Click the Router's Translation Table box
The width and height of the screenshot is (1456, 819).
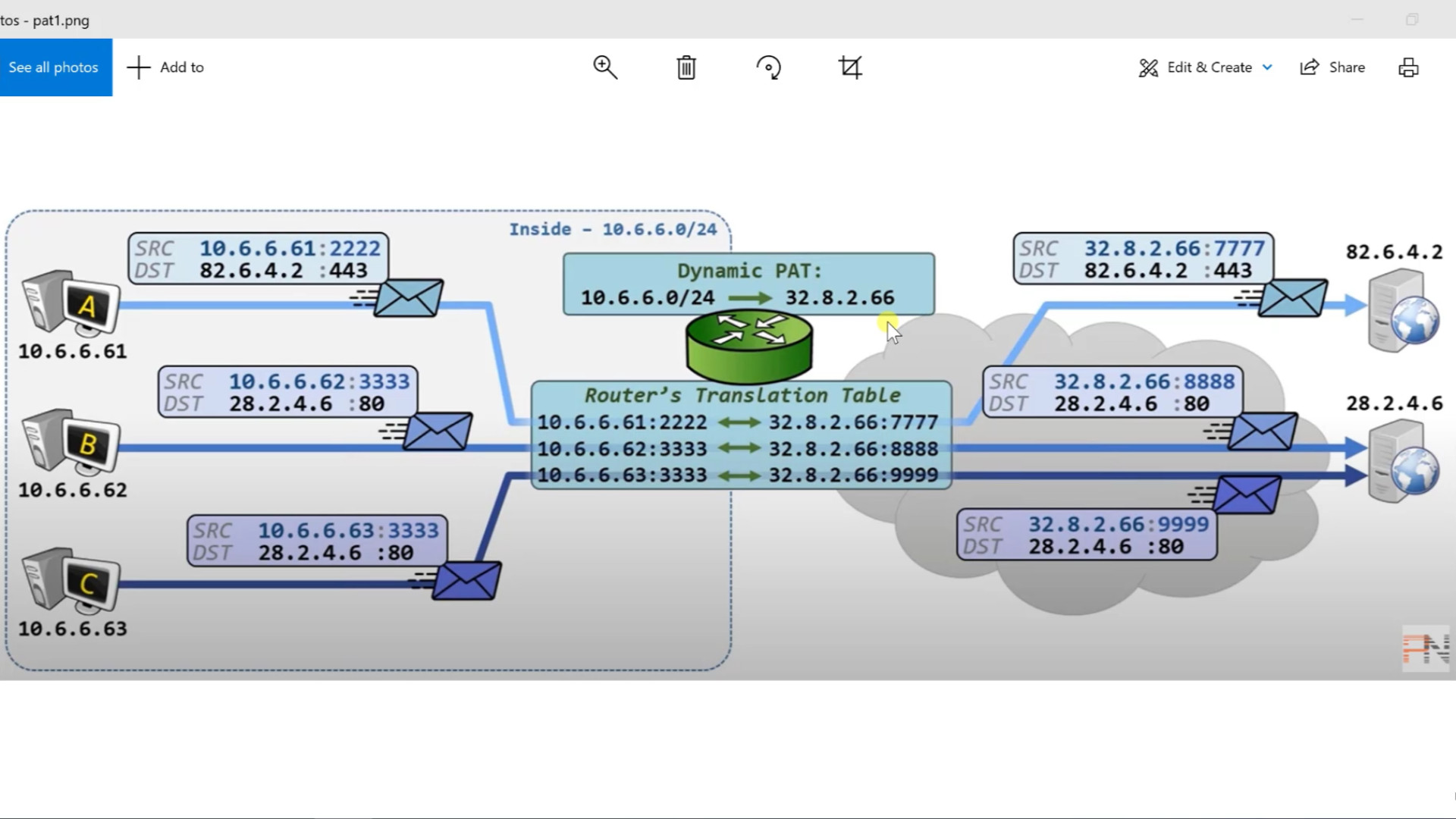[741, 435]
